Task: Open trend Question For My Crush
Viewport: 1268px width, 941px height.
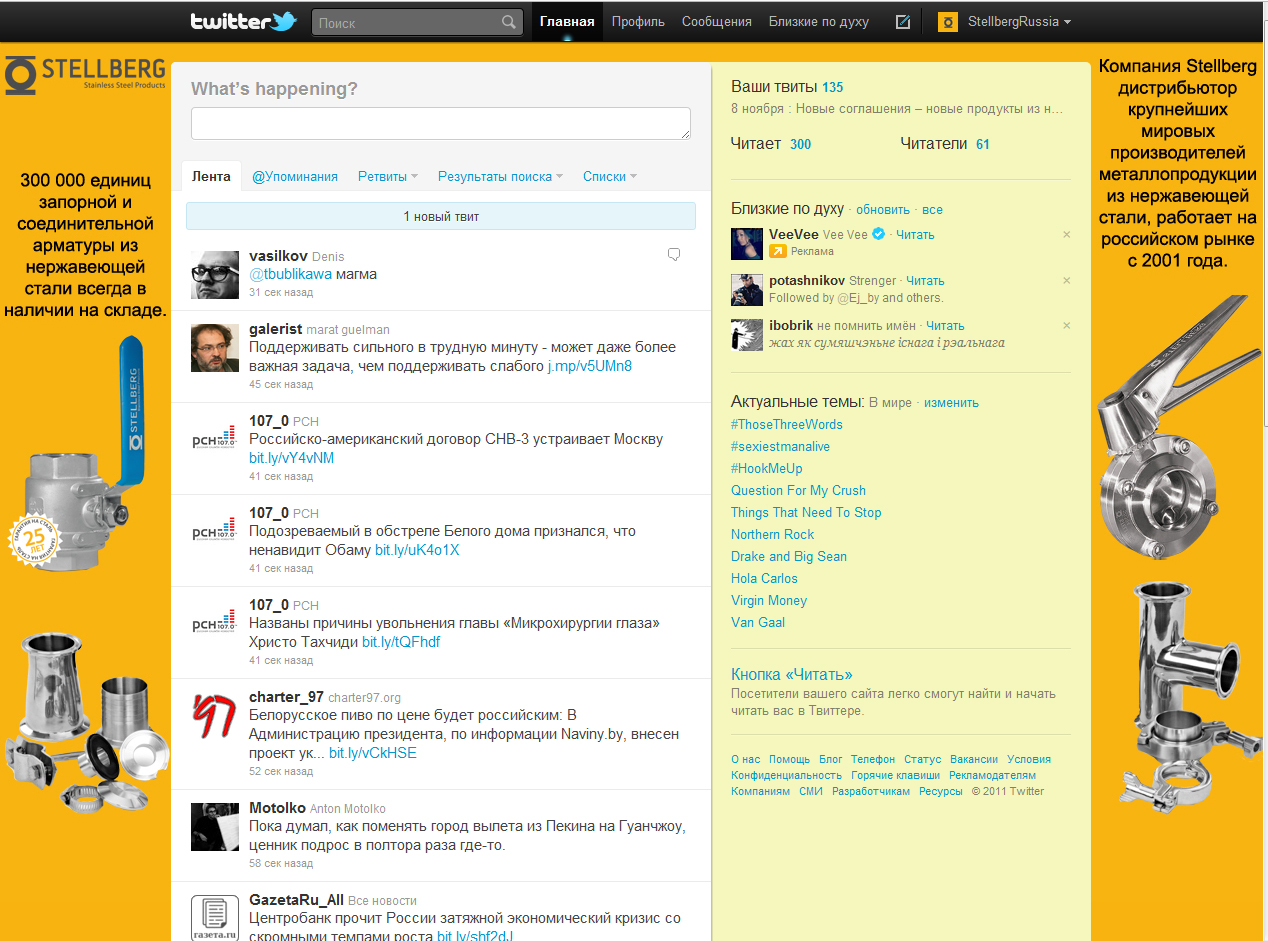Action: click(x=798, y=491)
